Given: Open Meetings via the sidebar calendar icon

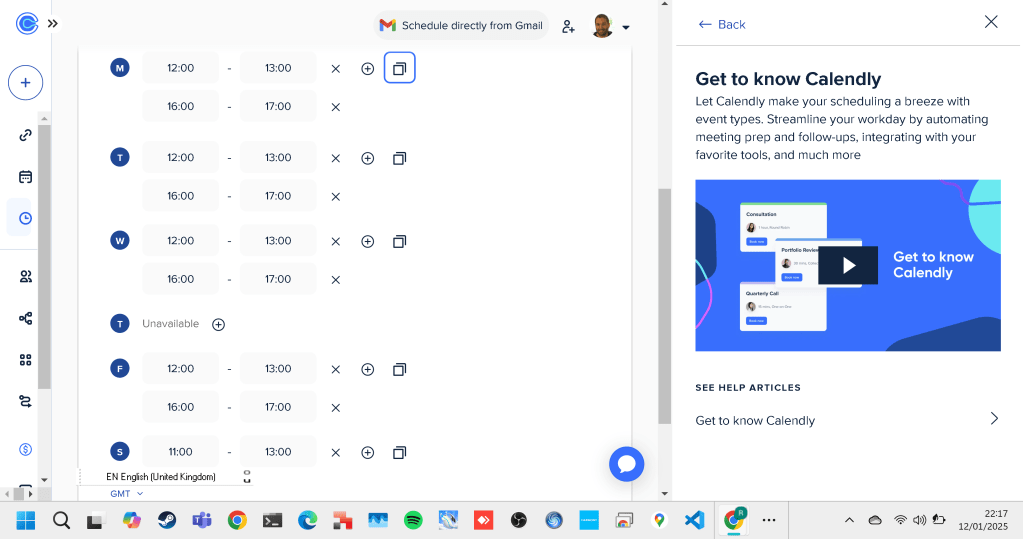Looking at the screenshot, I should [25, 177].
